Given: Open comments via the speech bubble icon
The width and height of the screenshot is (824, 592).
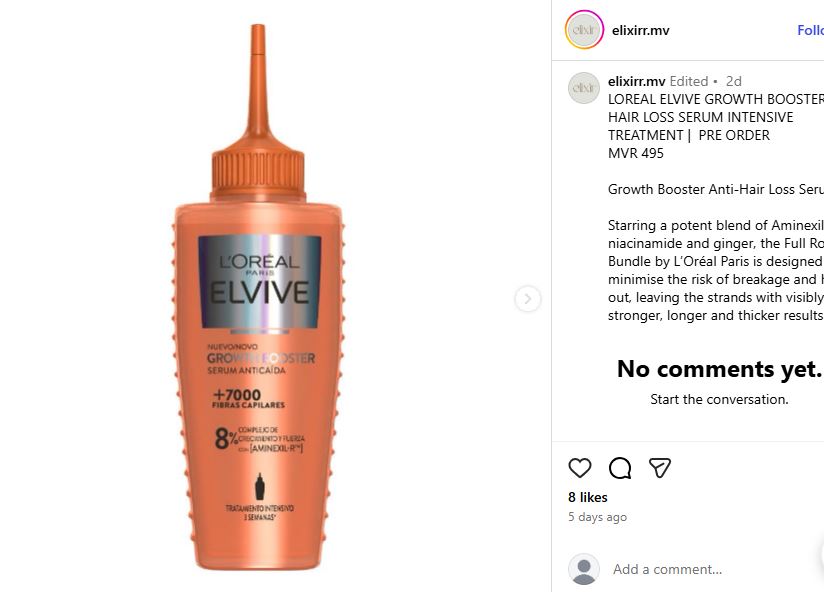Looking at the screenshot, I should [620, 468].
